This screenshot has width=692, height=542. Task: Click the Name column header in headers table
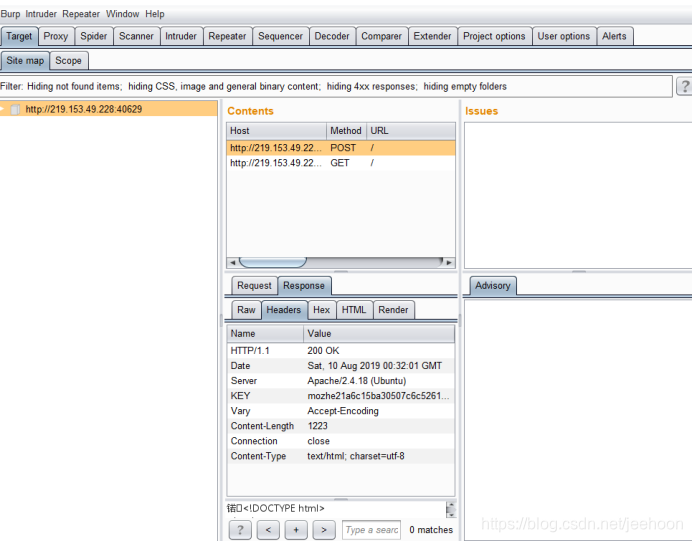pos(265,334)
